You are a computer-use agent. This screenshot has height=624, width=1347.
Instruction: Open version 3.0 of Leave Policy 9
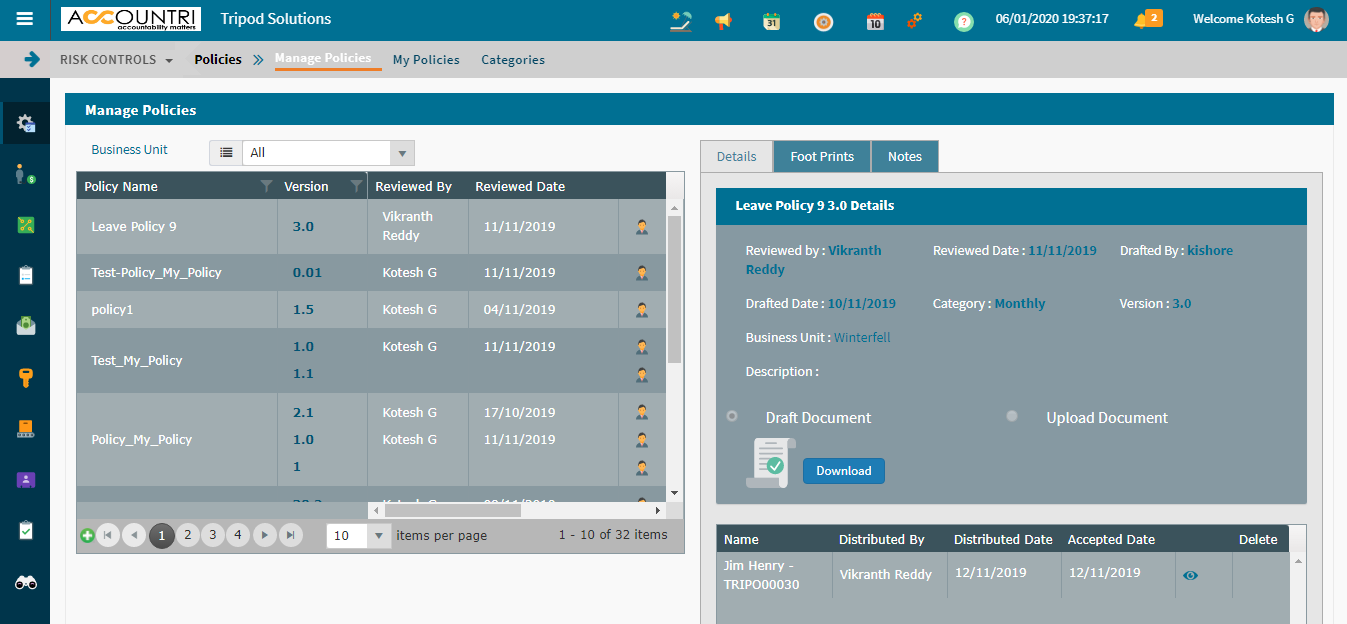(x=303, y=227)
